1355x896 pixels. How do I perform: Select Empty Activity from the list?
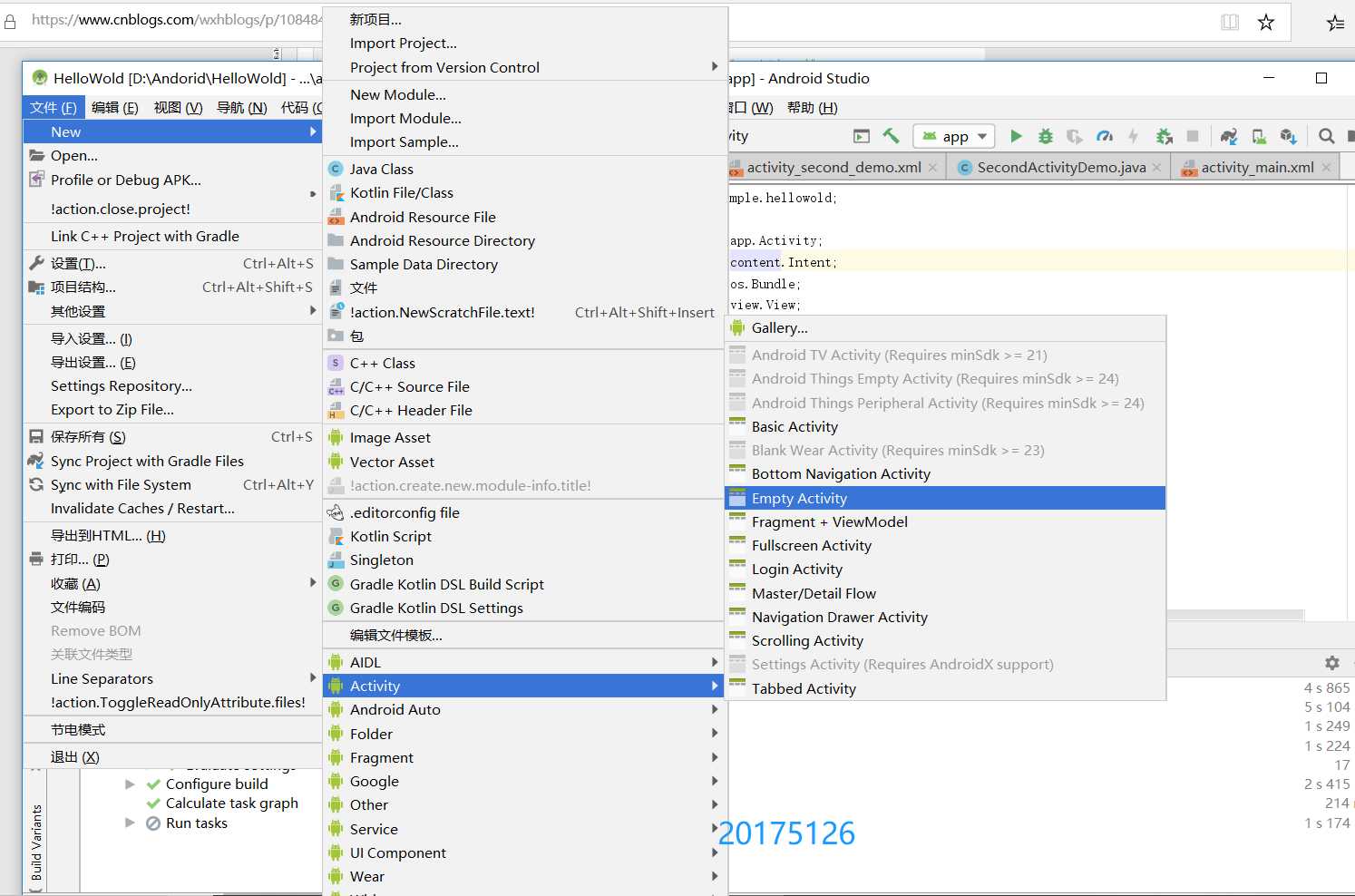point(945,498)
